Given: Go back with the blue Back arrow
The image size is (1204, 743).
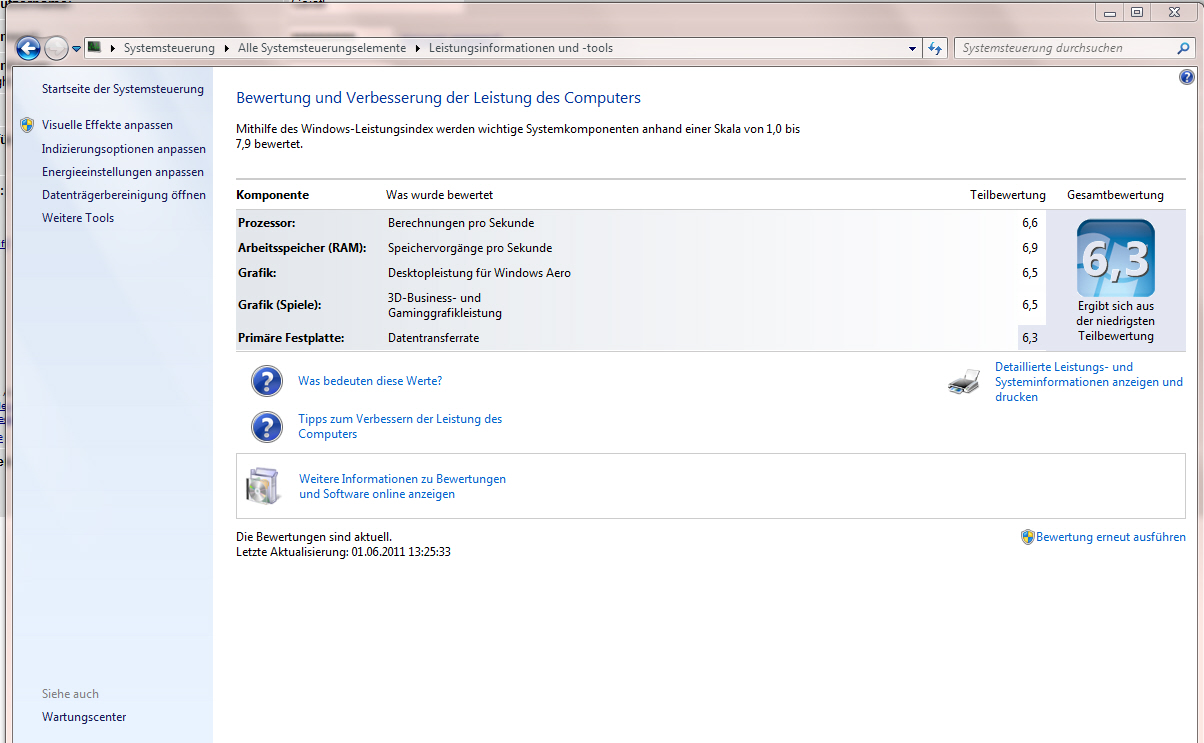Looking at the screenshot, I should (x=28, y=48).
